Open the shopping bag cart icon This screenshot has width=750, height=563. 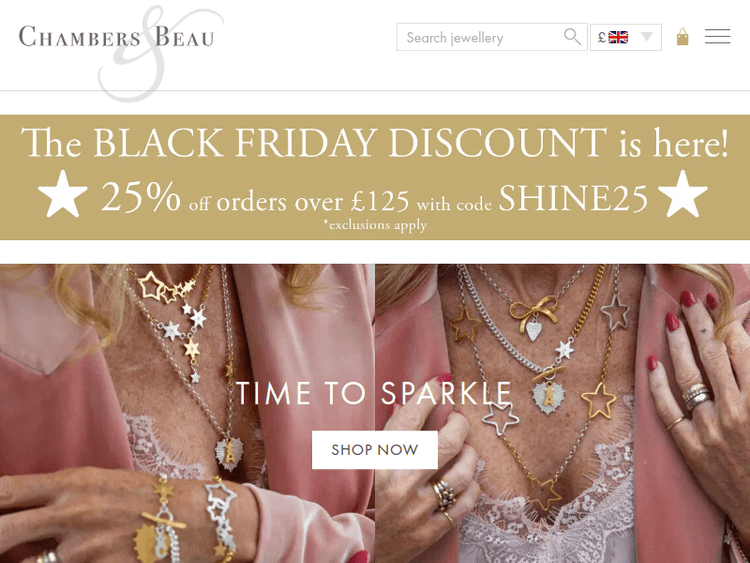pos(683,36)
